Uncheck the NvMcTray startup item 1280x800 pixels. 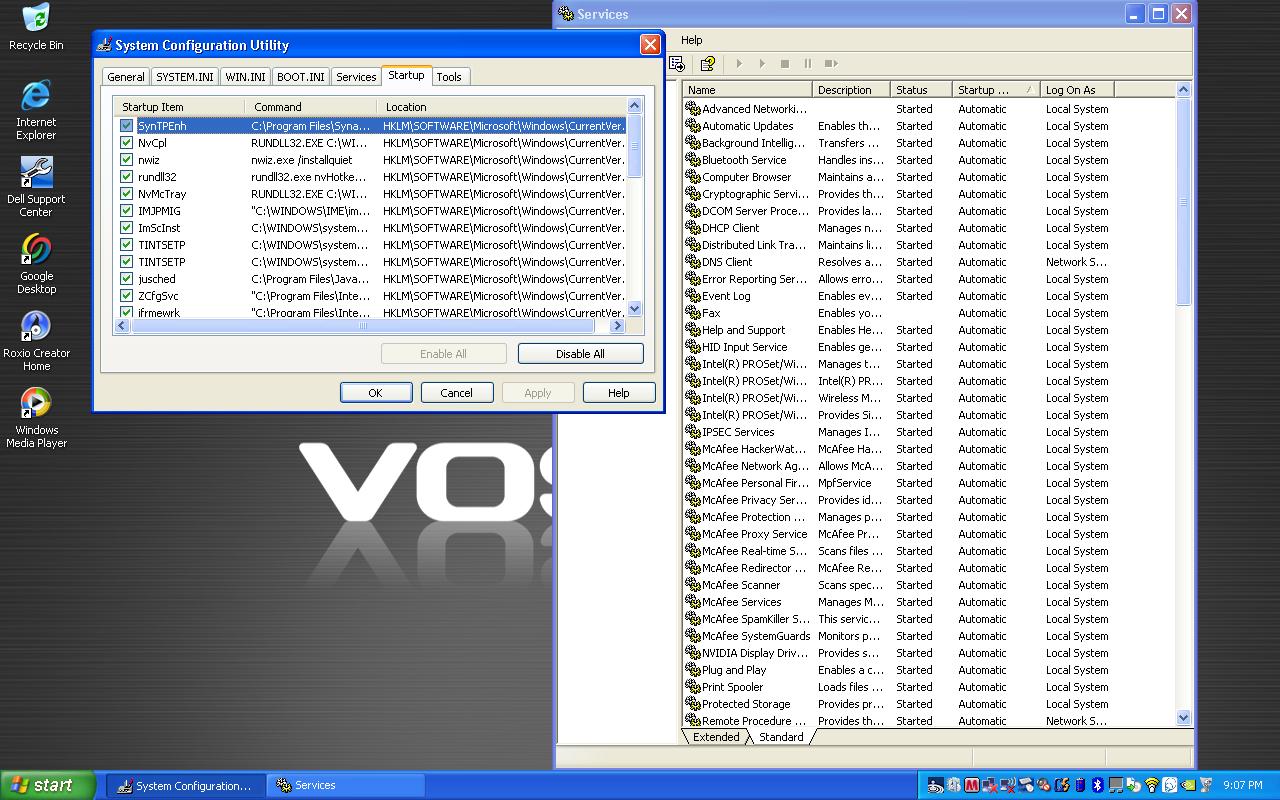[126, 194]
